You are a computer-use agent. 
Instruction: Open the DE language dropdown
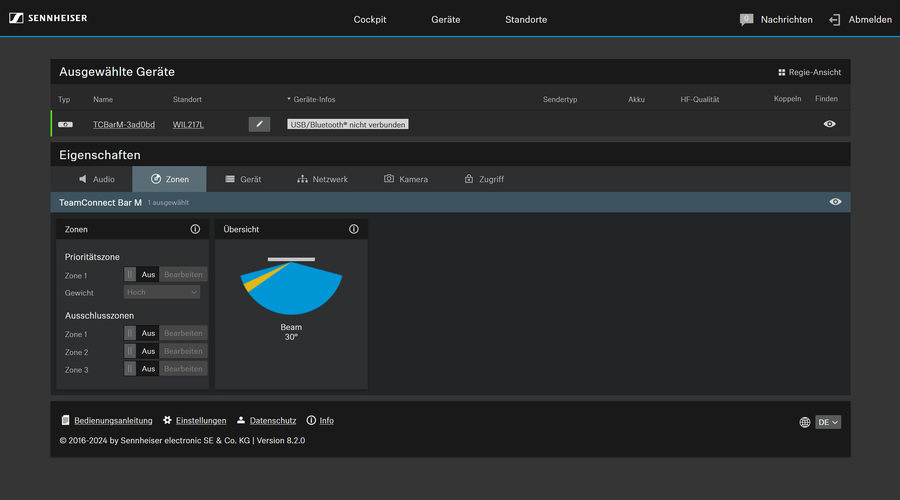click(x=828, y=423)
